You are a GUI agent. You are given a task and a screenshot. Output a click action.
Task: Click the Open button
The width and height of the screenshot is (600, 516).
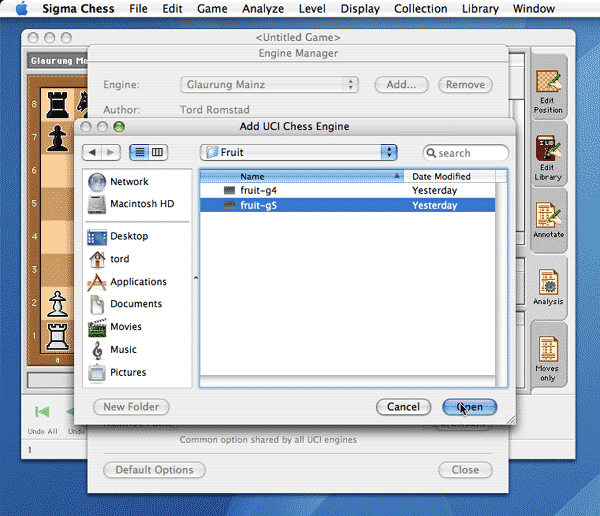470,407
